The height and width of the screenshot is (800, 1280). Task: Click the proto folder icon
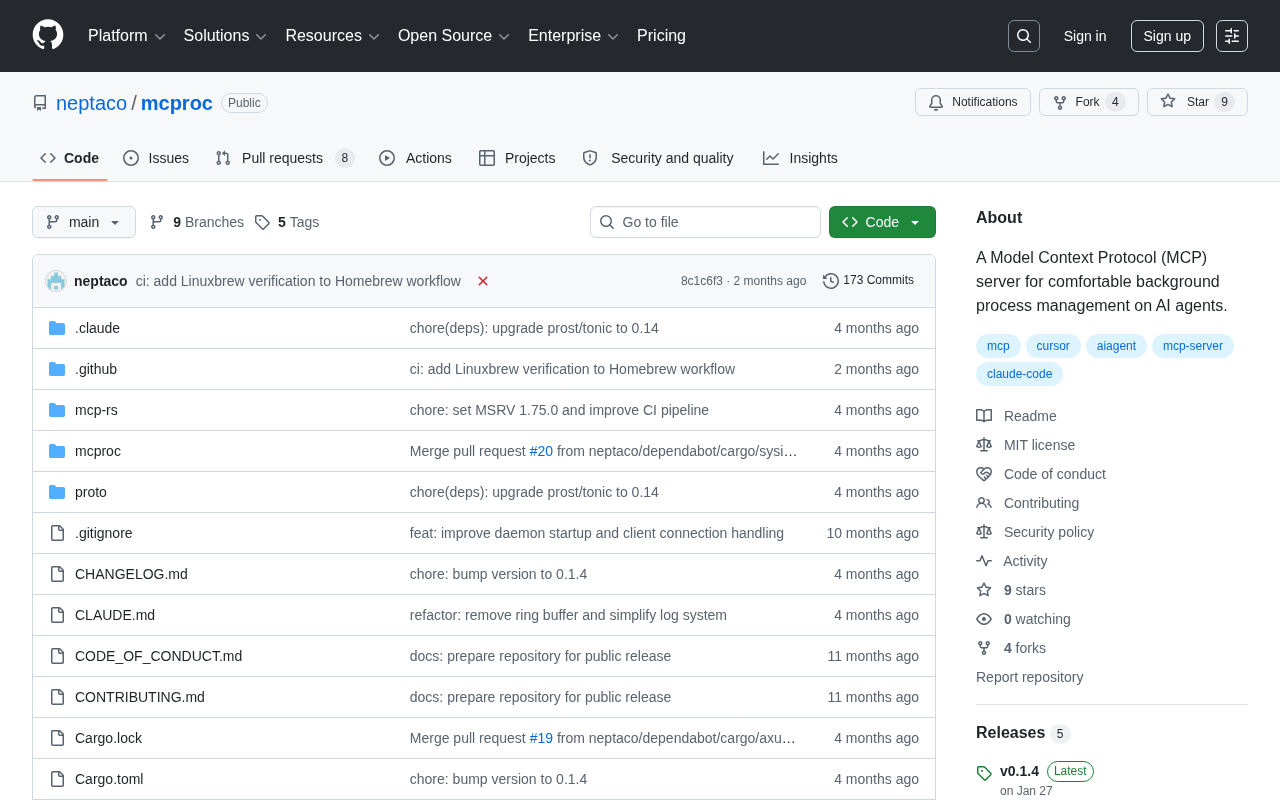[x=57, y=492]
